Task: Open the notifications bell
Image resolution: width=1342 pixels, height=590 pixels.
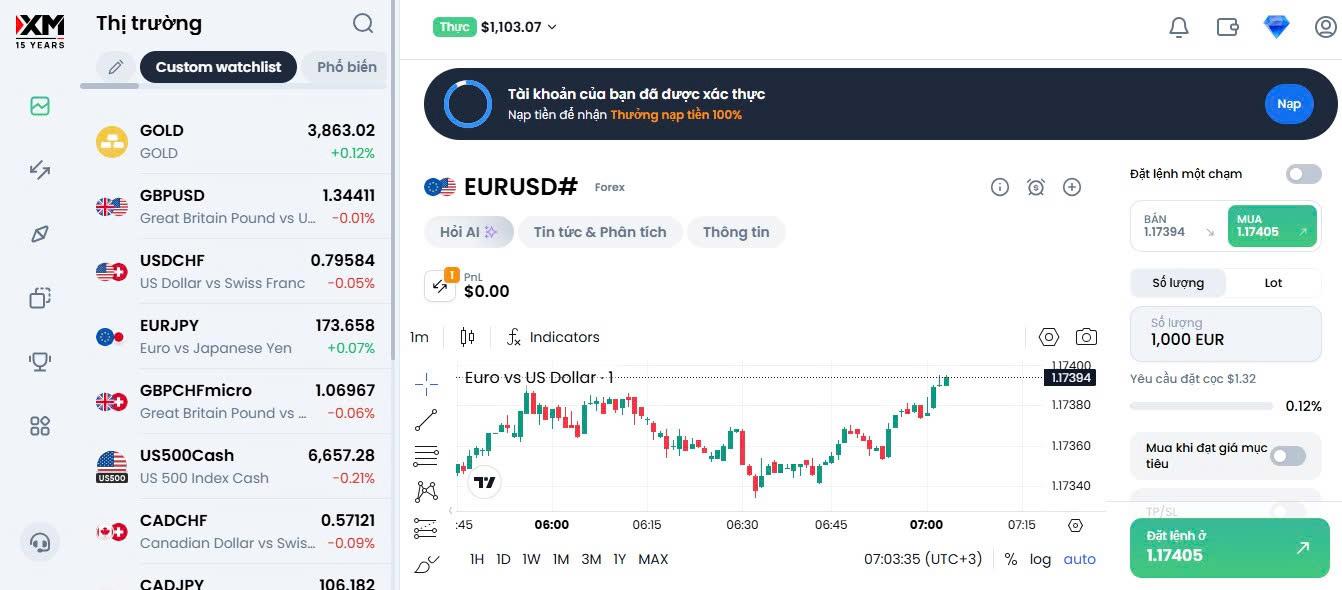Action: click(x=1179, y=27)
